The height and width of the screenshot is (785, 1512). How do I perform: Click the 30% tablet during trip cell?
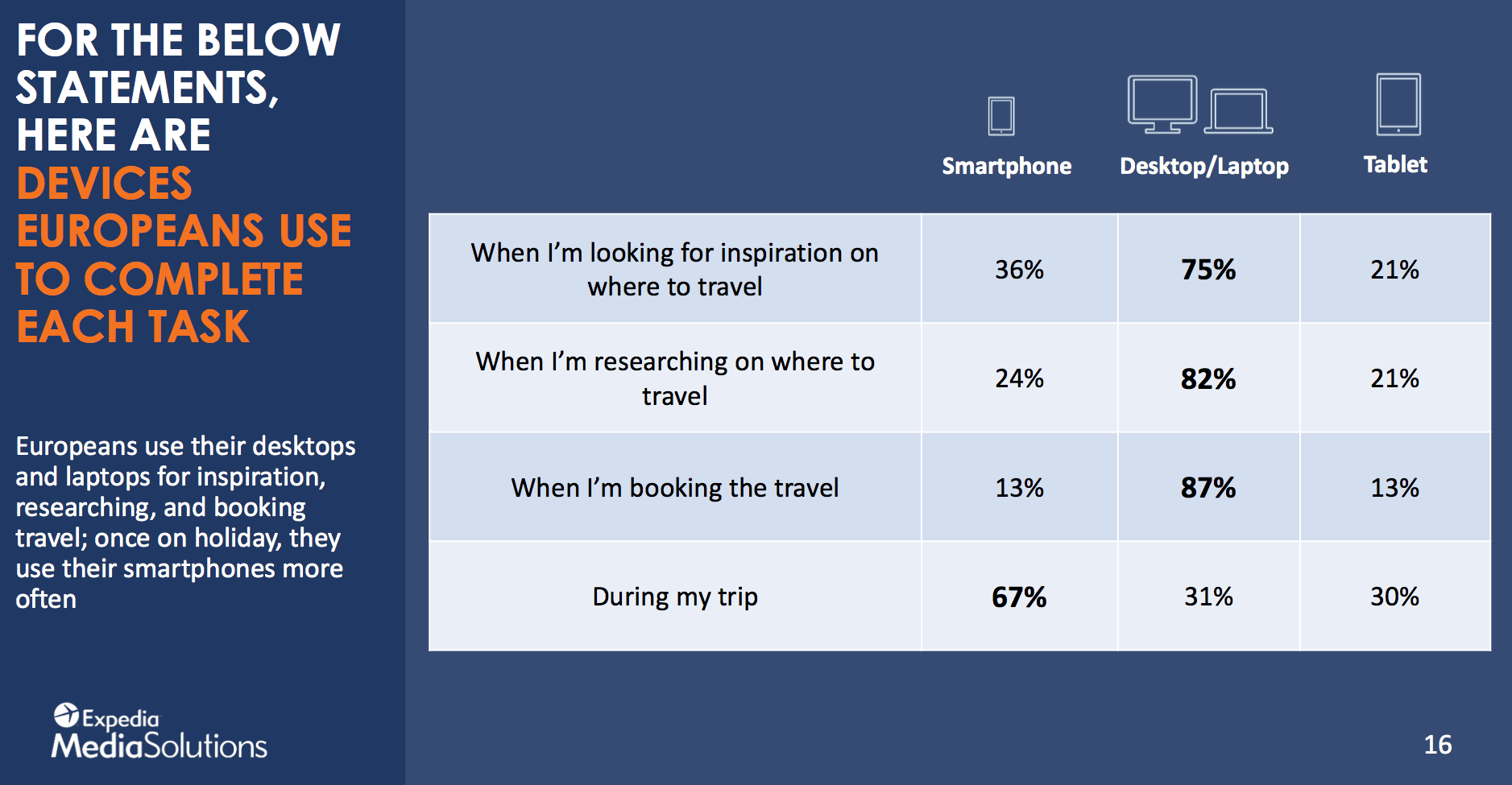pos(1395,597)
